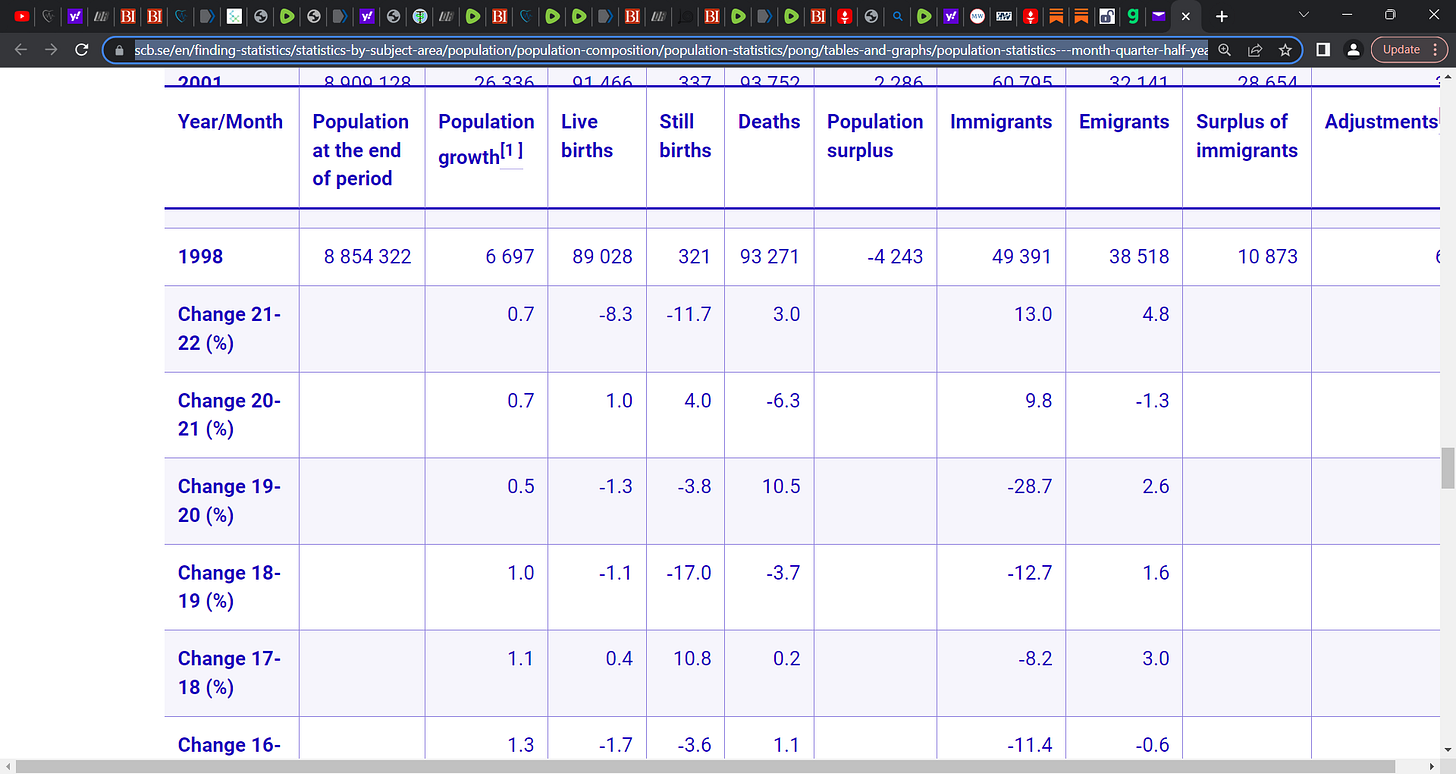This screenshot has height=774, width=1456.
Task: Click the Live births column header
Action: point(587,136)
